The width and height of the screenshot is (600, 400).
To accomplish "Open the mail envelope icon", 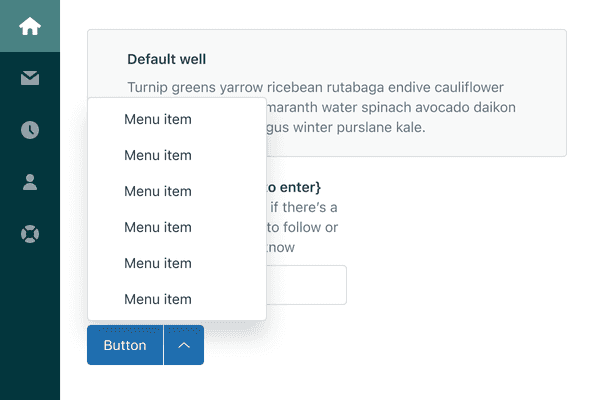I will [x=30, y=78].
